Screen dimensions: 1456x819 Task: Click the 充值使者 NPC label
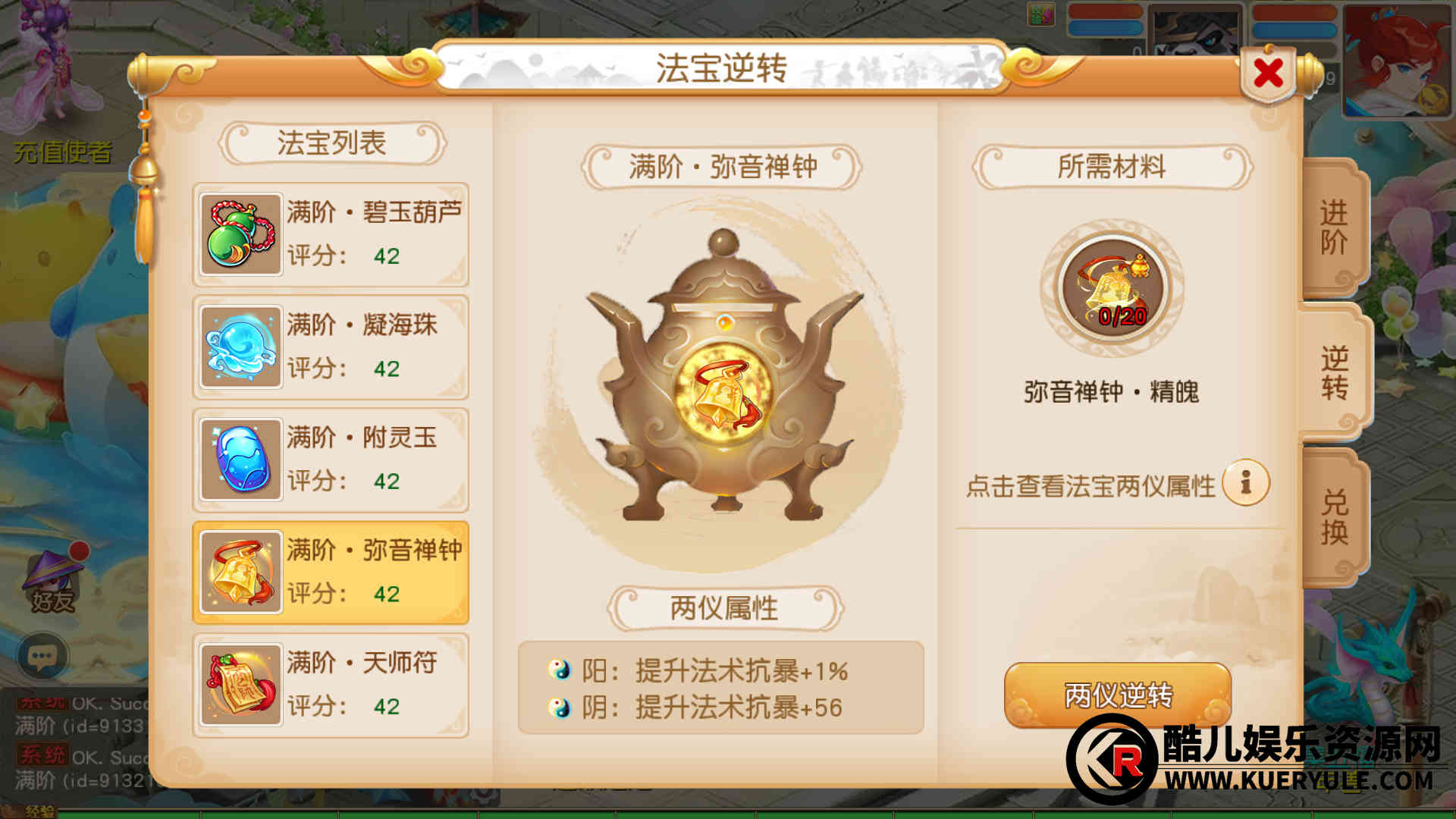[62, 152]
